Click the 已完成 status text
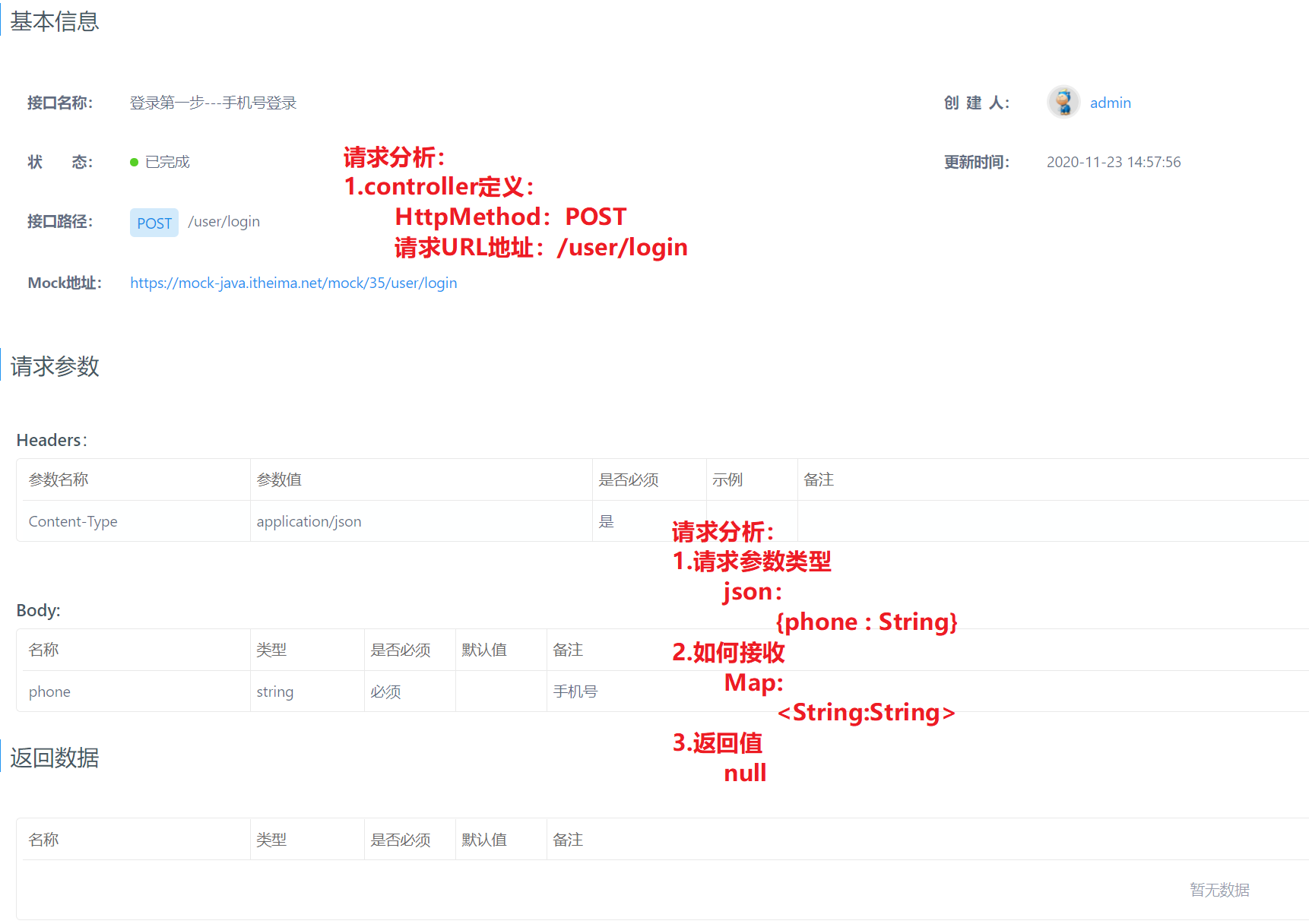Viewport: 1309px width, 924px height. coord(167,162)
